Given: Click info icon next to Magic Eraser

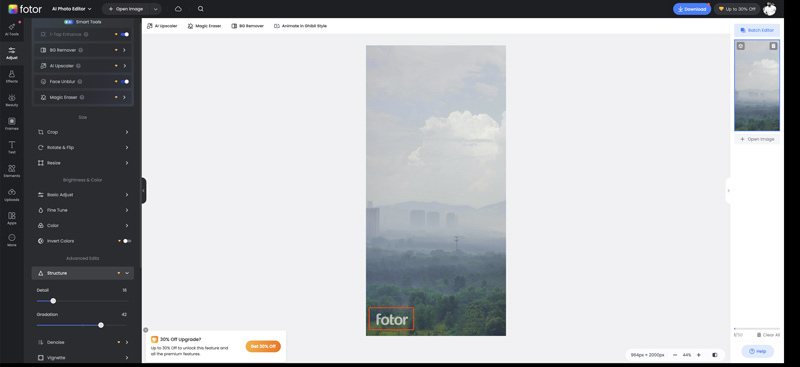Looking at the screenshot, I should [x=82, y=97].
